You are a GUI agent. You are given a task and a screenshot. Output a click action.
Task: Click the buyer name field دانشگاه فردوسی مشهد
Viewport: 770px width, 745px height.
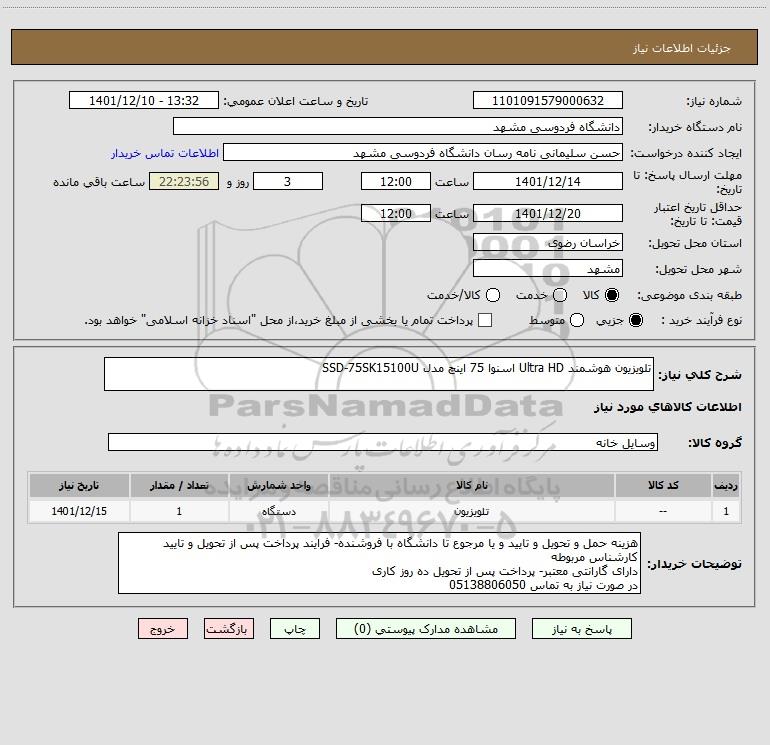pyautogui.click(x=398, y=126)
